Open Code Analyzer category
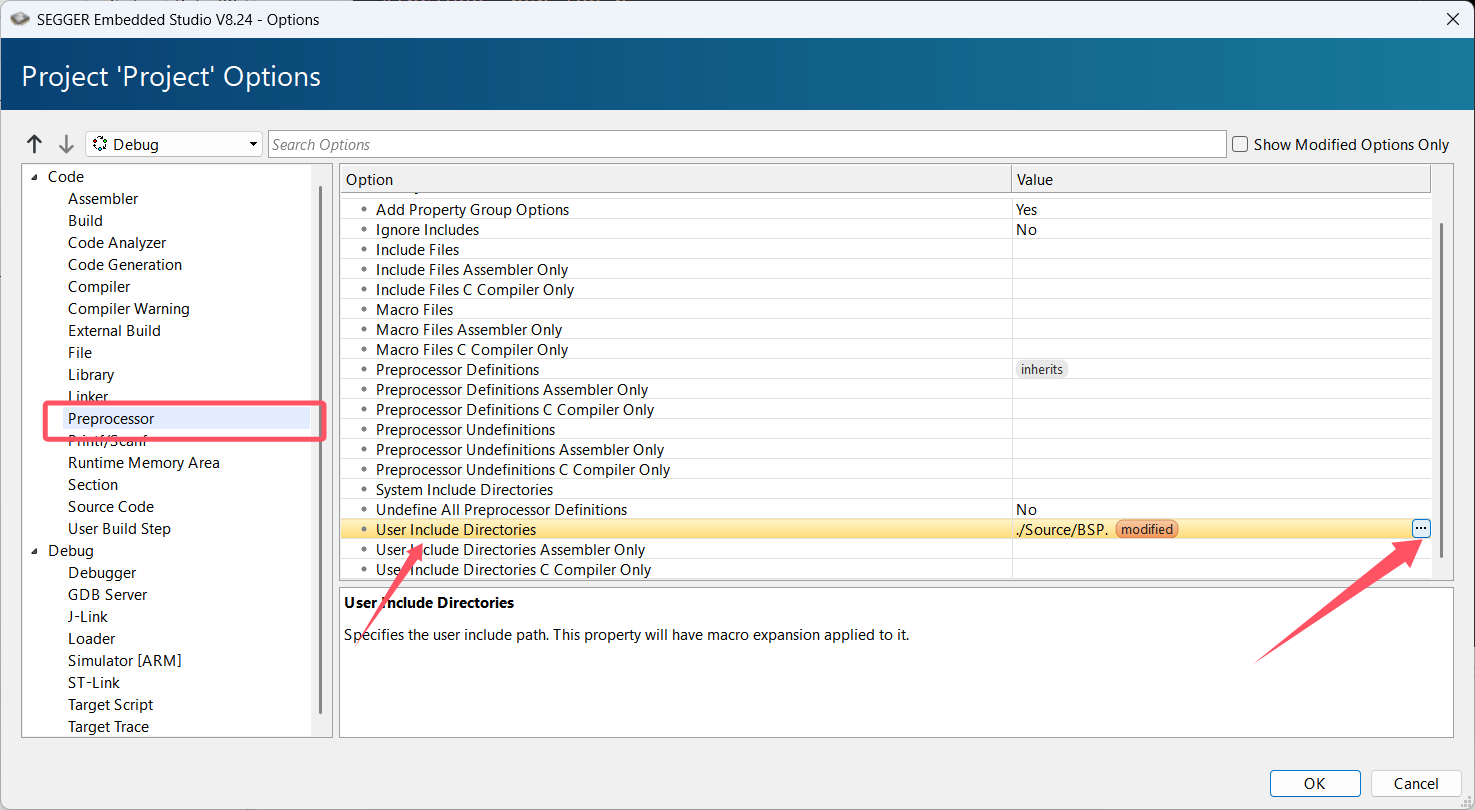This screenshot has width=1475, height=810. click(117, 243)
